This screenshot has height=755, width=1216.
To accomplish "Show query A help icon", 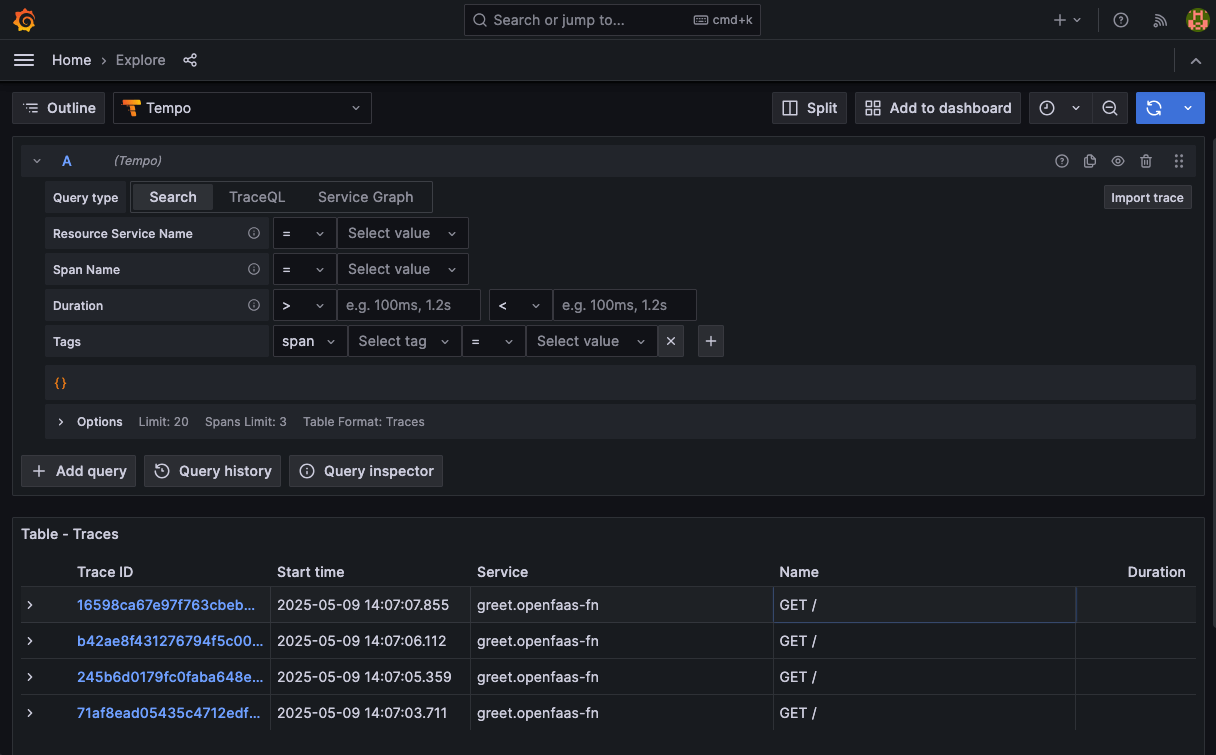I will click(x=1062, y=161).
